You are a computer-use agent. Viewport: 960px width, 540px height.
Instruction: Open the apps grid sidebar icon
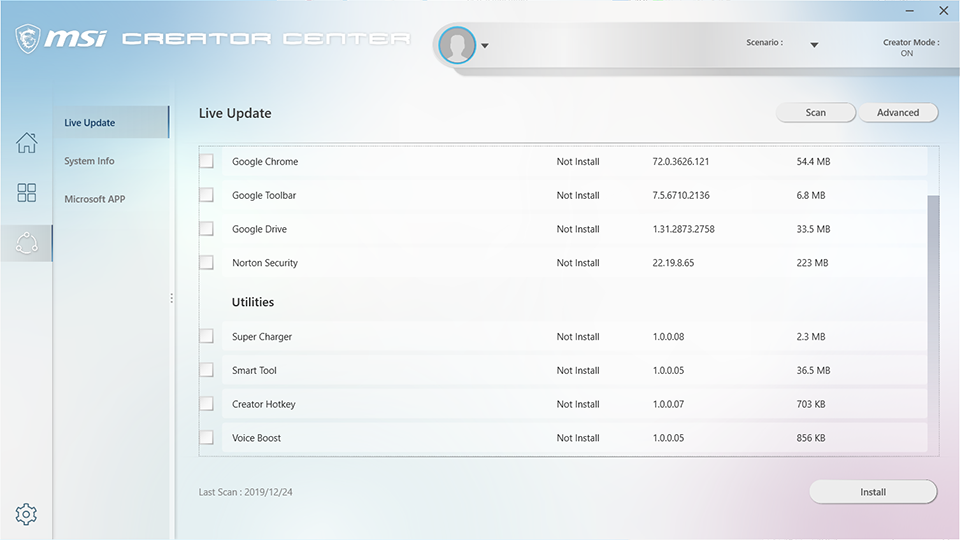(26, 193)
